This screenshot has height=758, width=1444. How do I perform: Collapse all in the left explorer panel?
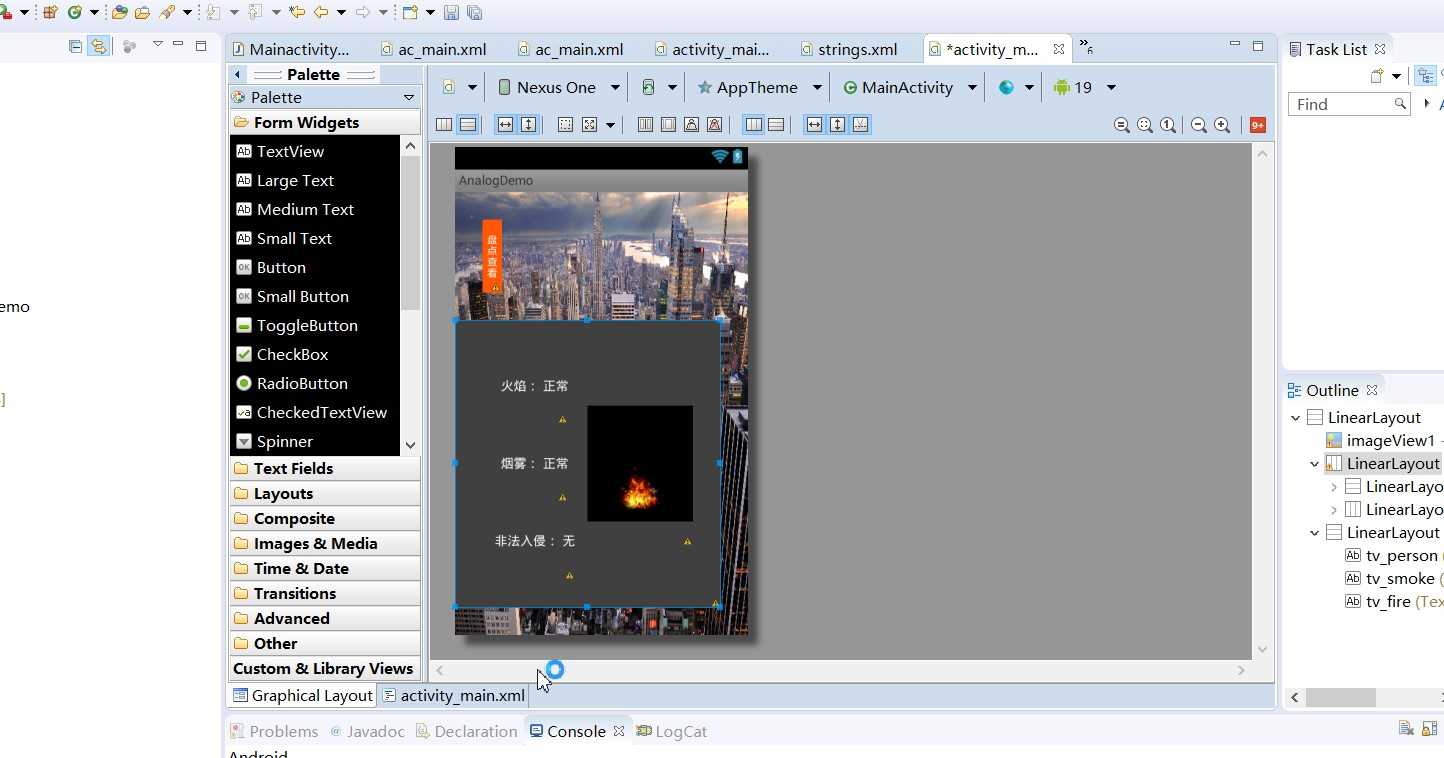pyautogui.click(x=75, y=46)
